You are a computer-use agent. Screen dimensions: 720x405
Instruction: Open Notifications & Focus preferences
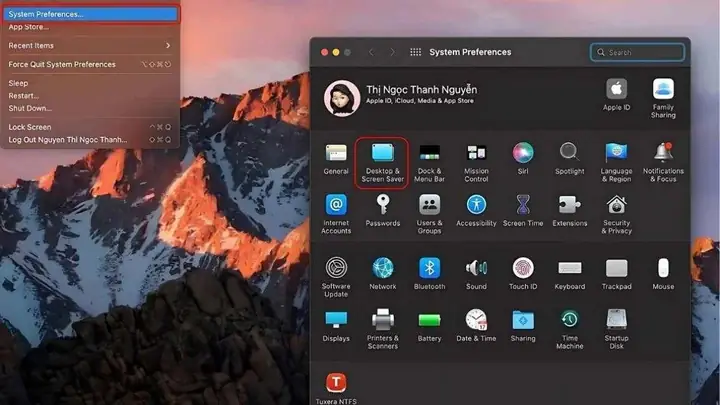[x=663, y=163]
